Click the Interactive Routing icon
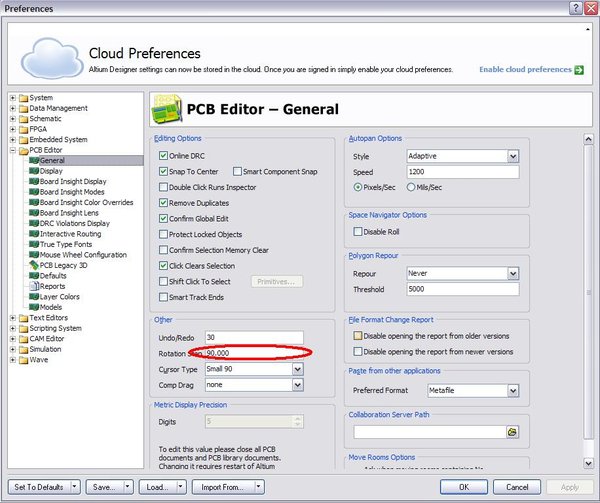This screenshot has width=600, height=503. (34, 234)
